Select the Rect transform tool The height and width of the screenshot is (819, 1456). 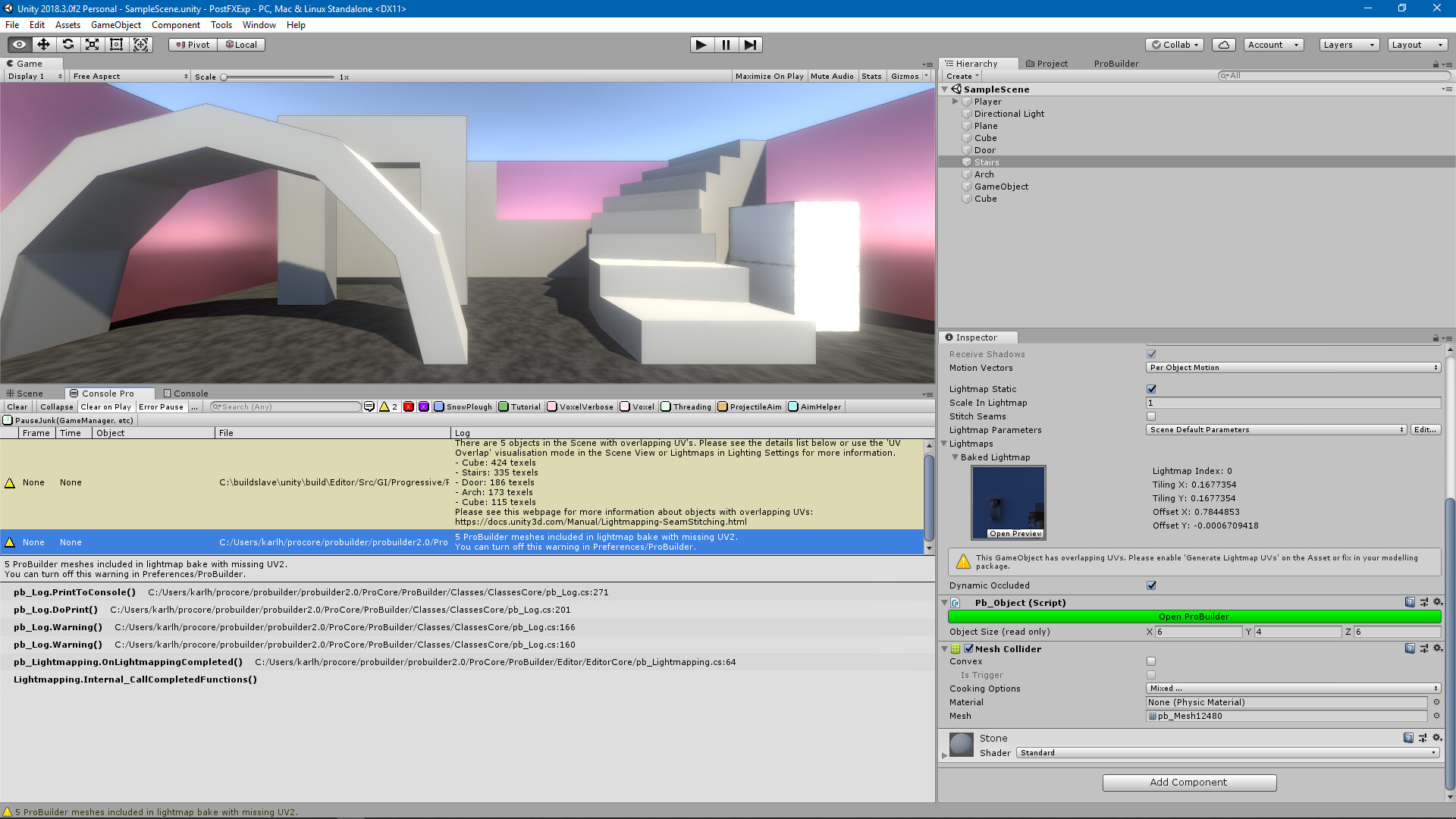coord(116,45)
